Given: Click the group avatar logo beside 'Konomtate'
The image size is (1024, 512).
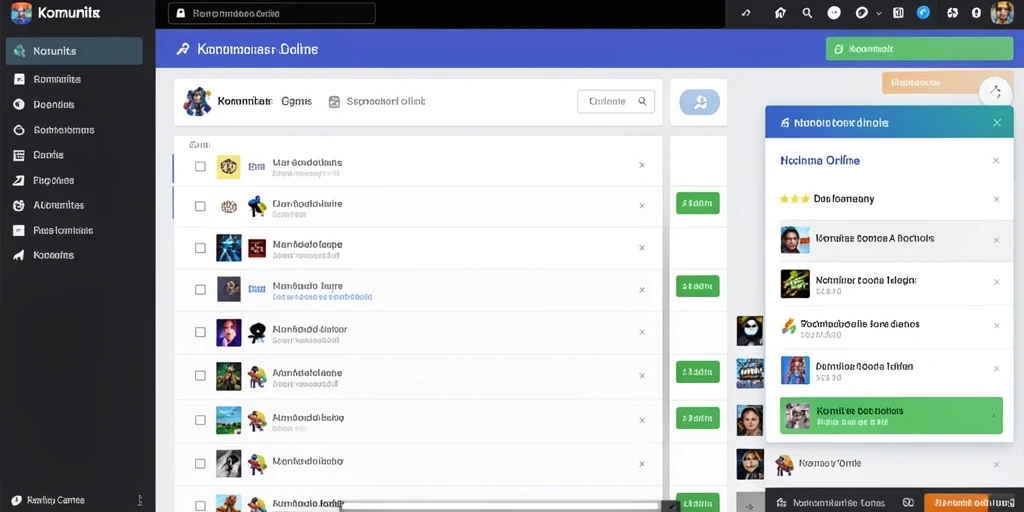Looking at the screenshot, I should point(197,102).
